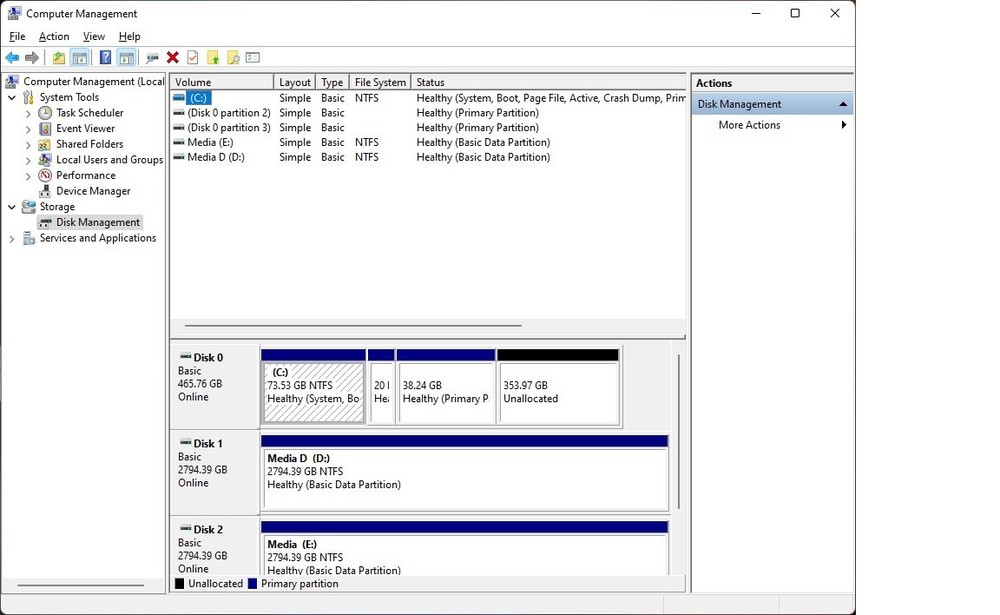Click the red X delete icon
Viewport: 1000px width, 615px height.
pos(172,57)
